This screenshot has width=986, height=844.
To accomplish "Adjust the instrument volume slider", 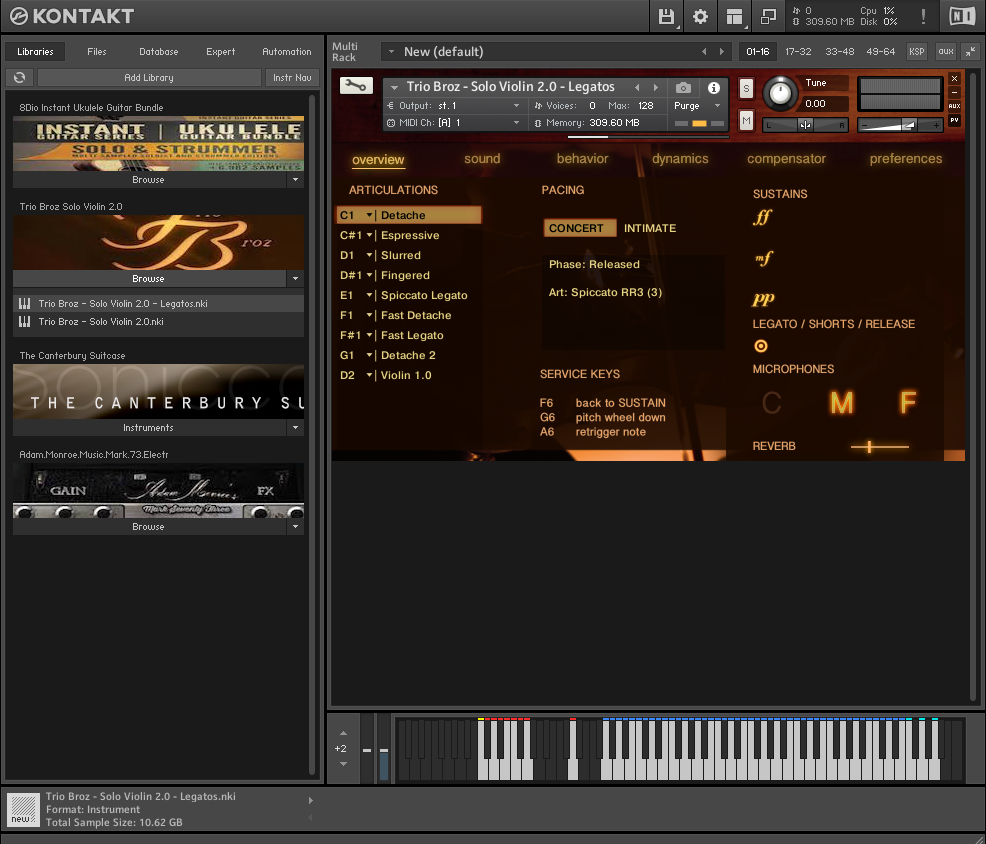I will pos(900,125).
